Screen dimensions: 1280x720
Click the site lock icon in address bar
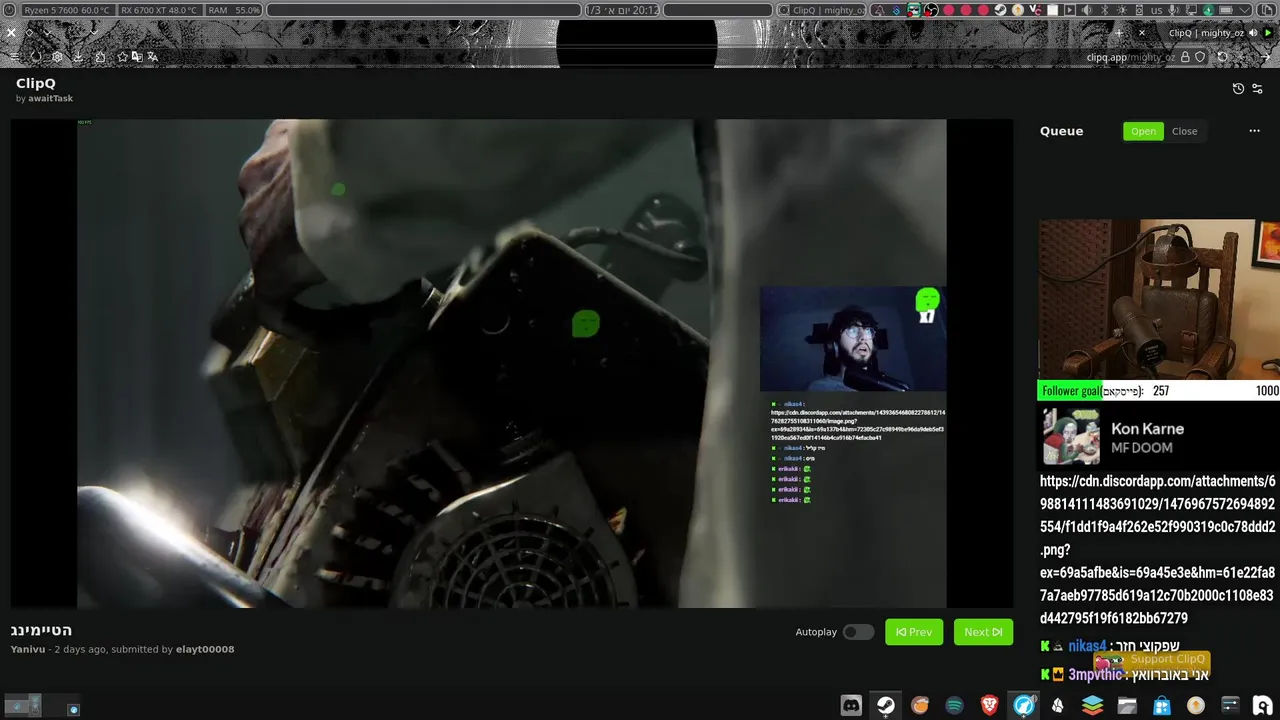pos(1185,57)
